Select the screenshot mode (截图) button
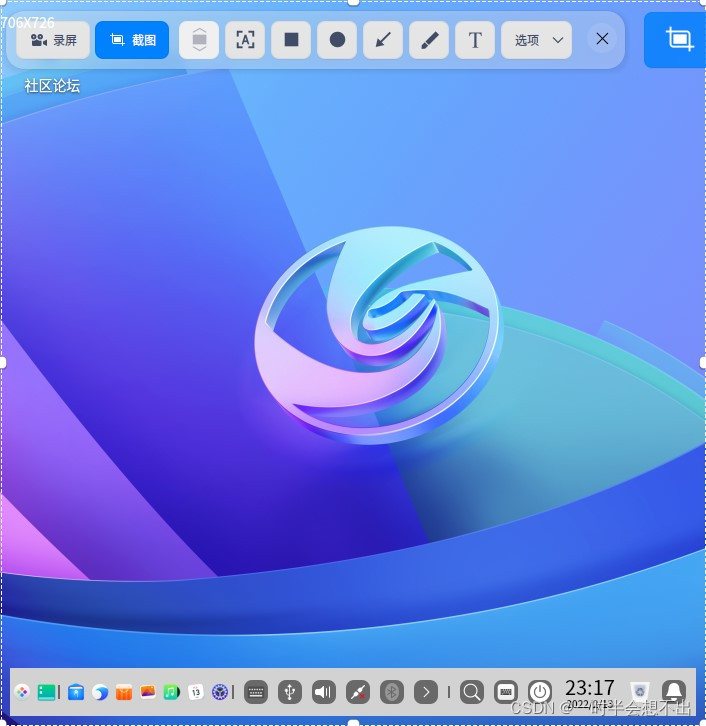The width and height of the screenshot is (706, 726). (x=132, y=40)
